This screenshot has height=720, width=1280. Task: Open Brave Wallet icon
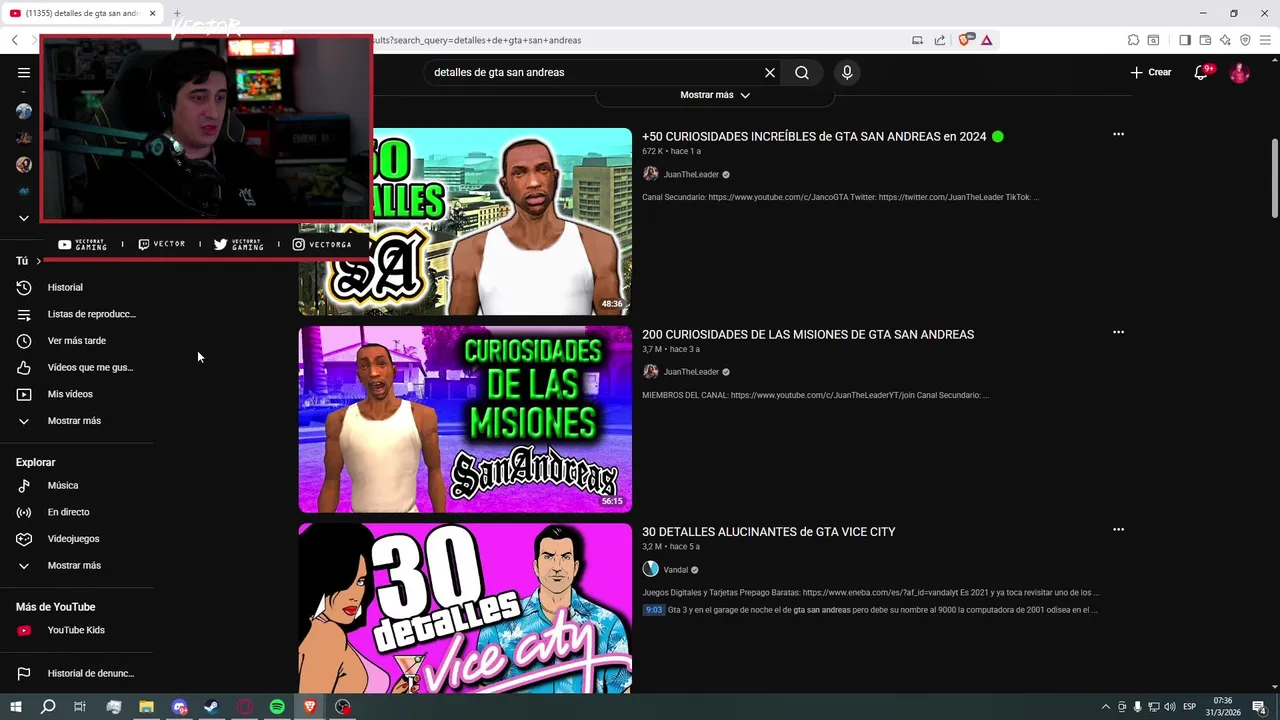point(1205,40)
